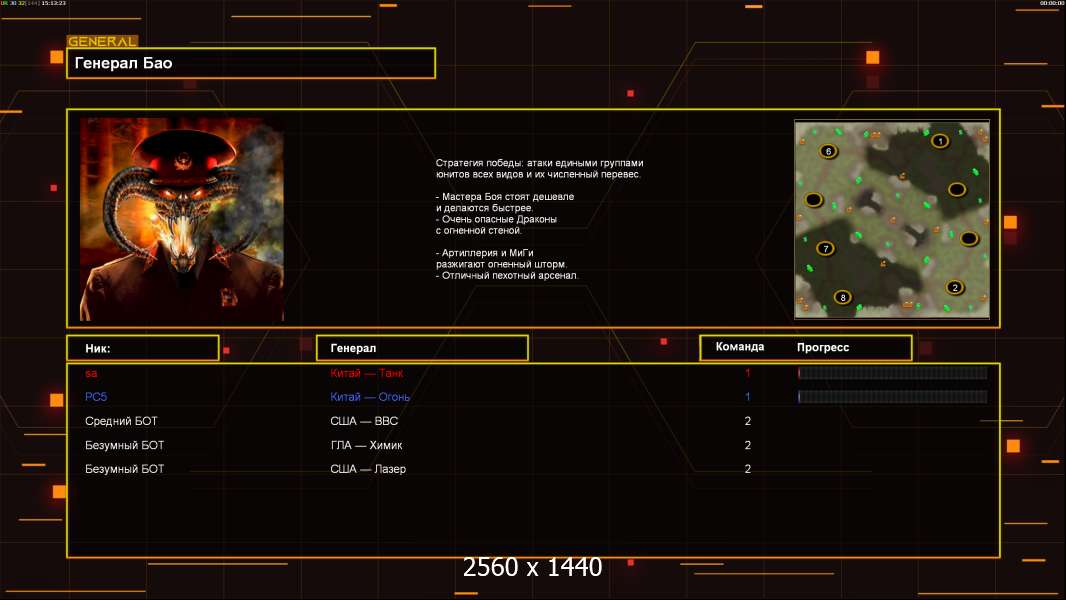Click start position marker 2 on minimap
This screenshot has height=600, width=1066.
[x=954, y=288]
